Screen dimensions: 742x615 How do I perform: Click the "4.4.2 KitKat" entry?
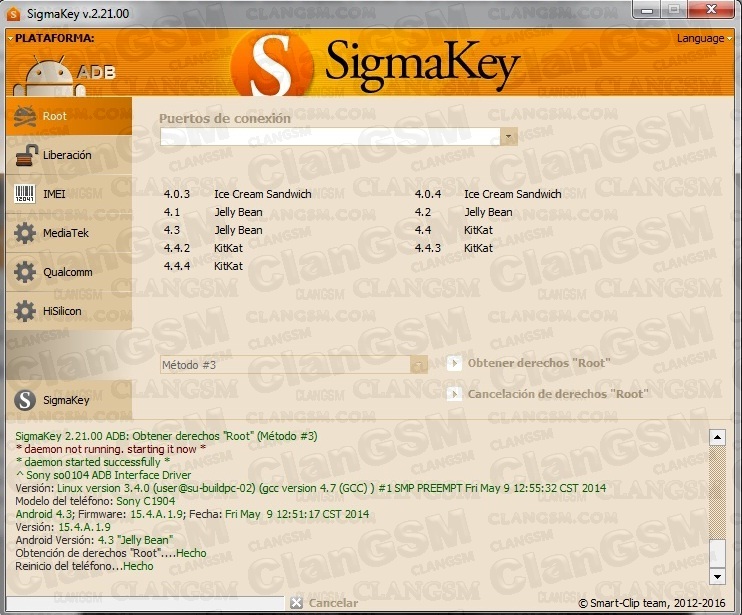point(203,248)
